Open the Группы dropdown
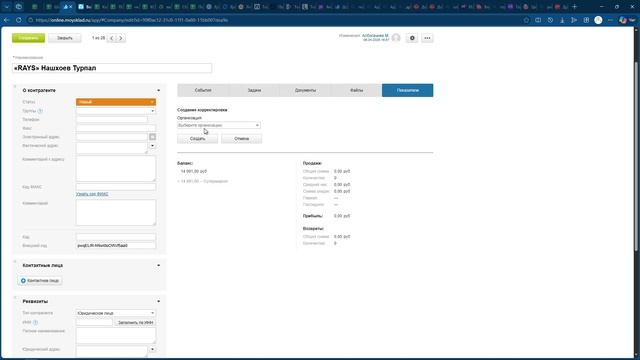Screen dimensions: 640x360 pos(116,111)
